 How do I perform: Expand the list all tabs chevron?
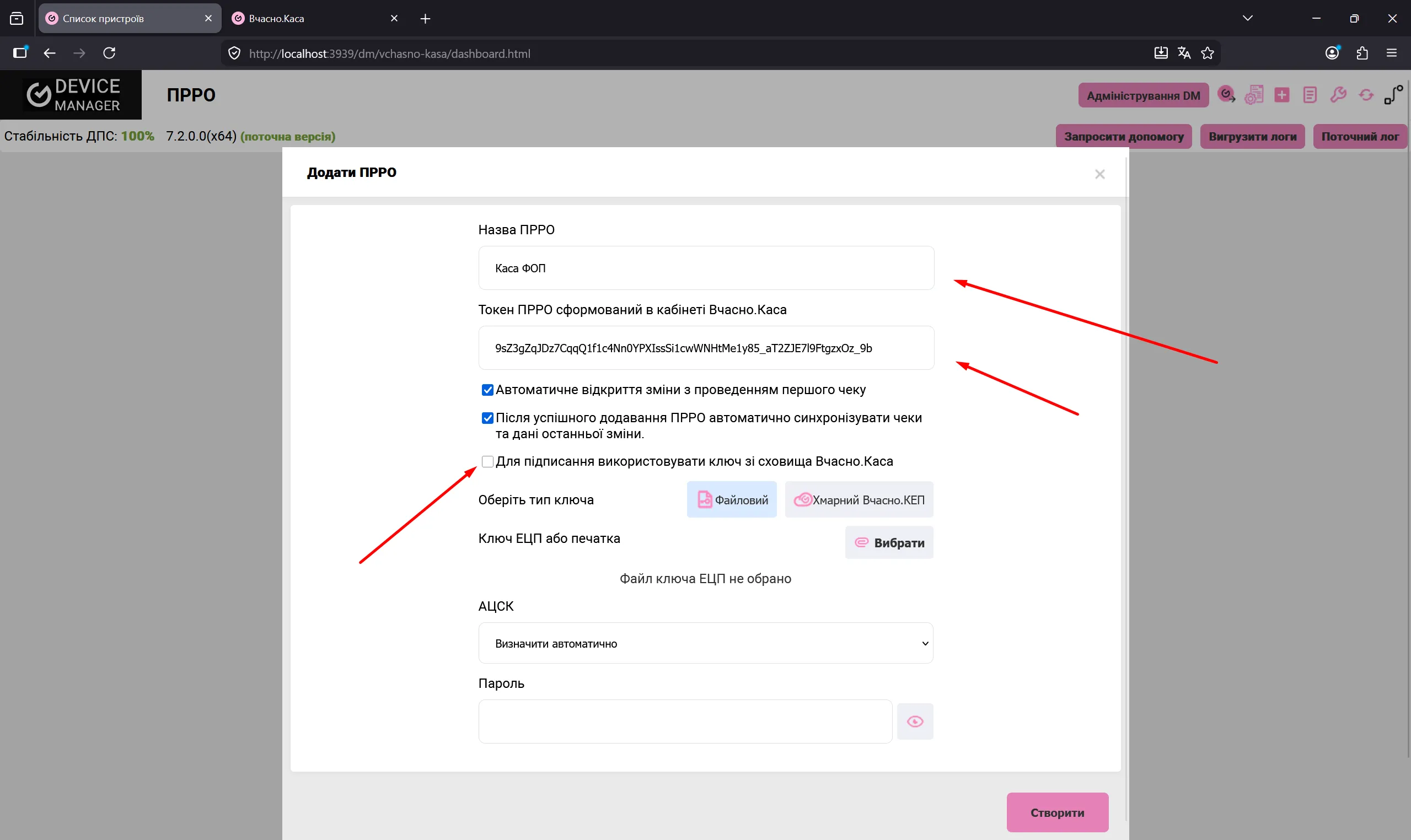pyautogui.click(x=1247, y=19)
